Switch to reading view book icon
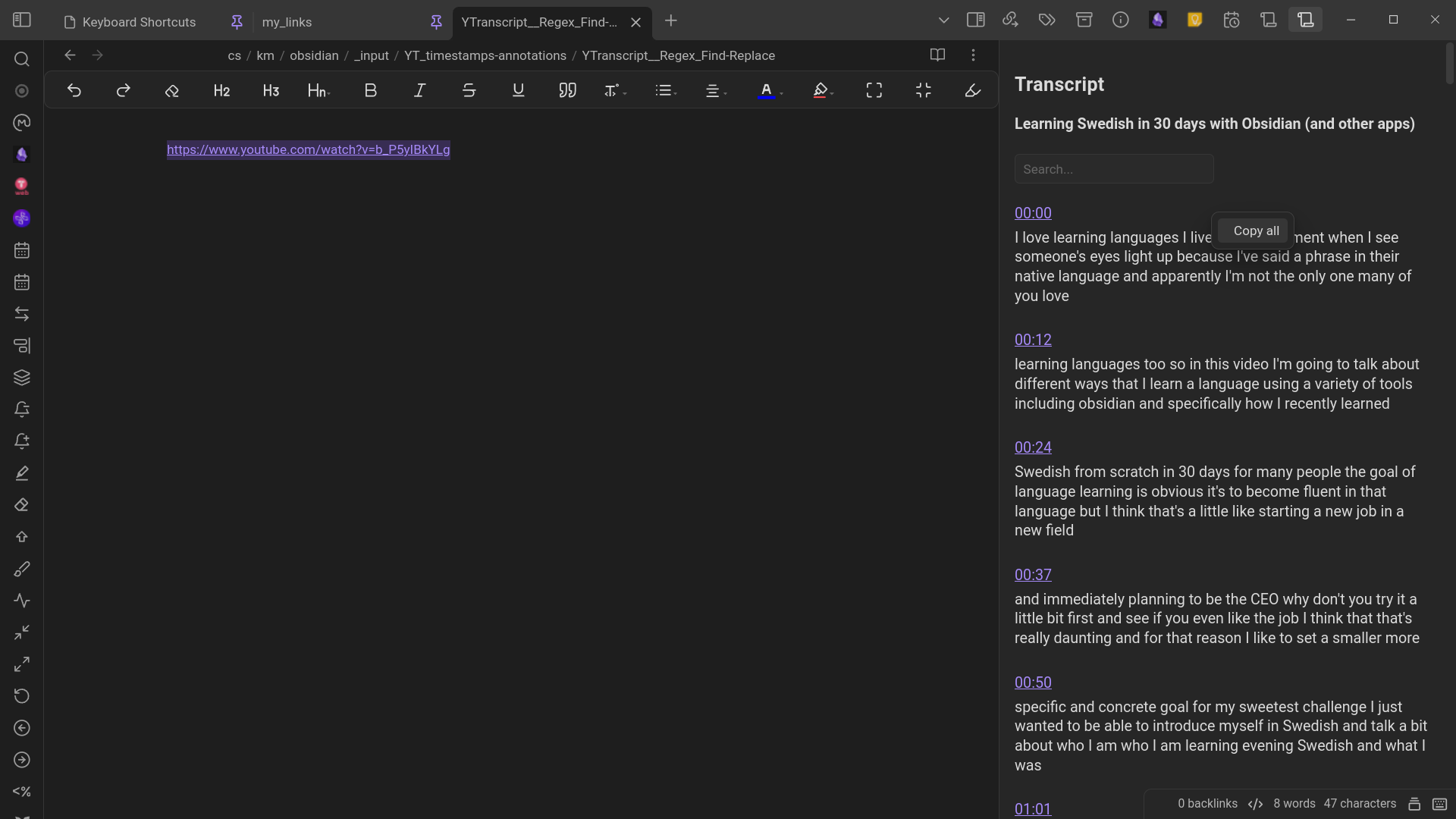Viewport: 1456px width, 819px height. click(x=937, y=55)
